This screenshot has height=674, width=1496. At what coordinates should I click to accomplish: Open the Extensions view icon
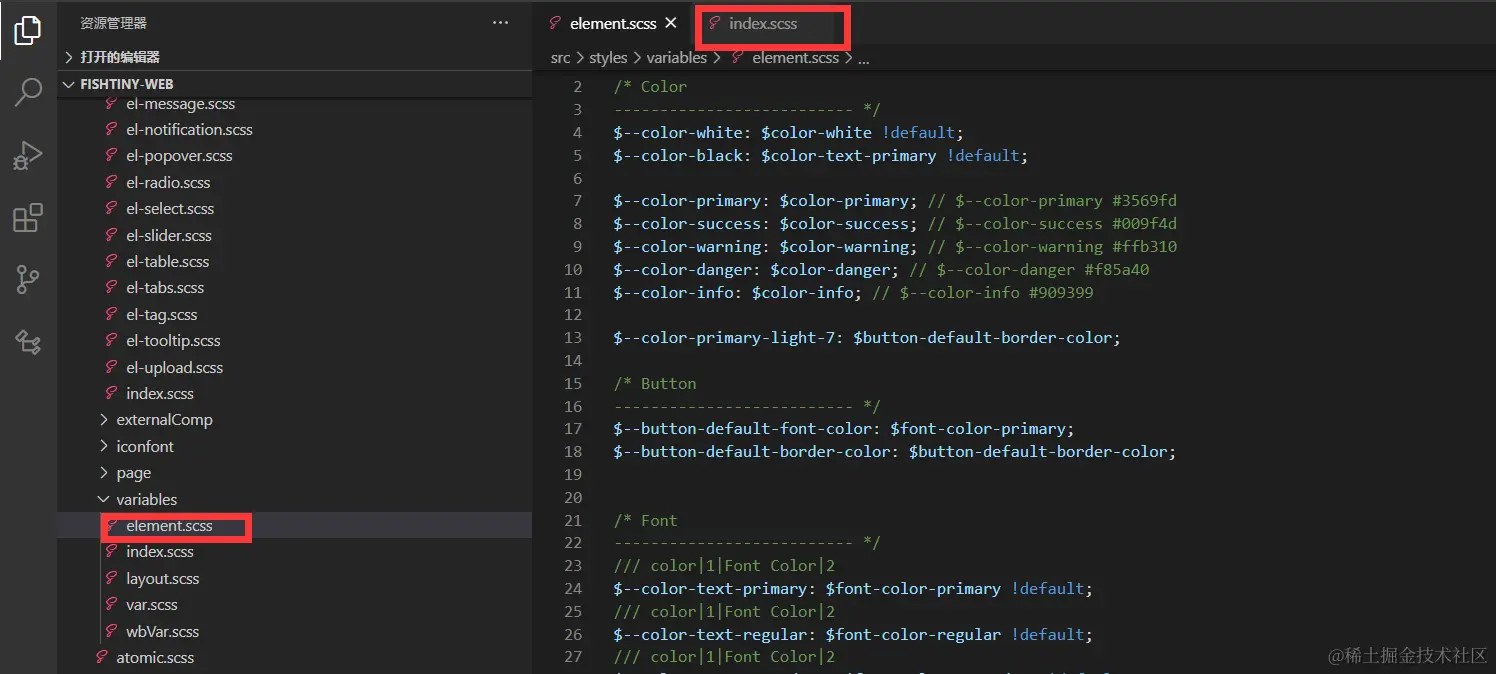tap(28, 217)
